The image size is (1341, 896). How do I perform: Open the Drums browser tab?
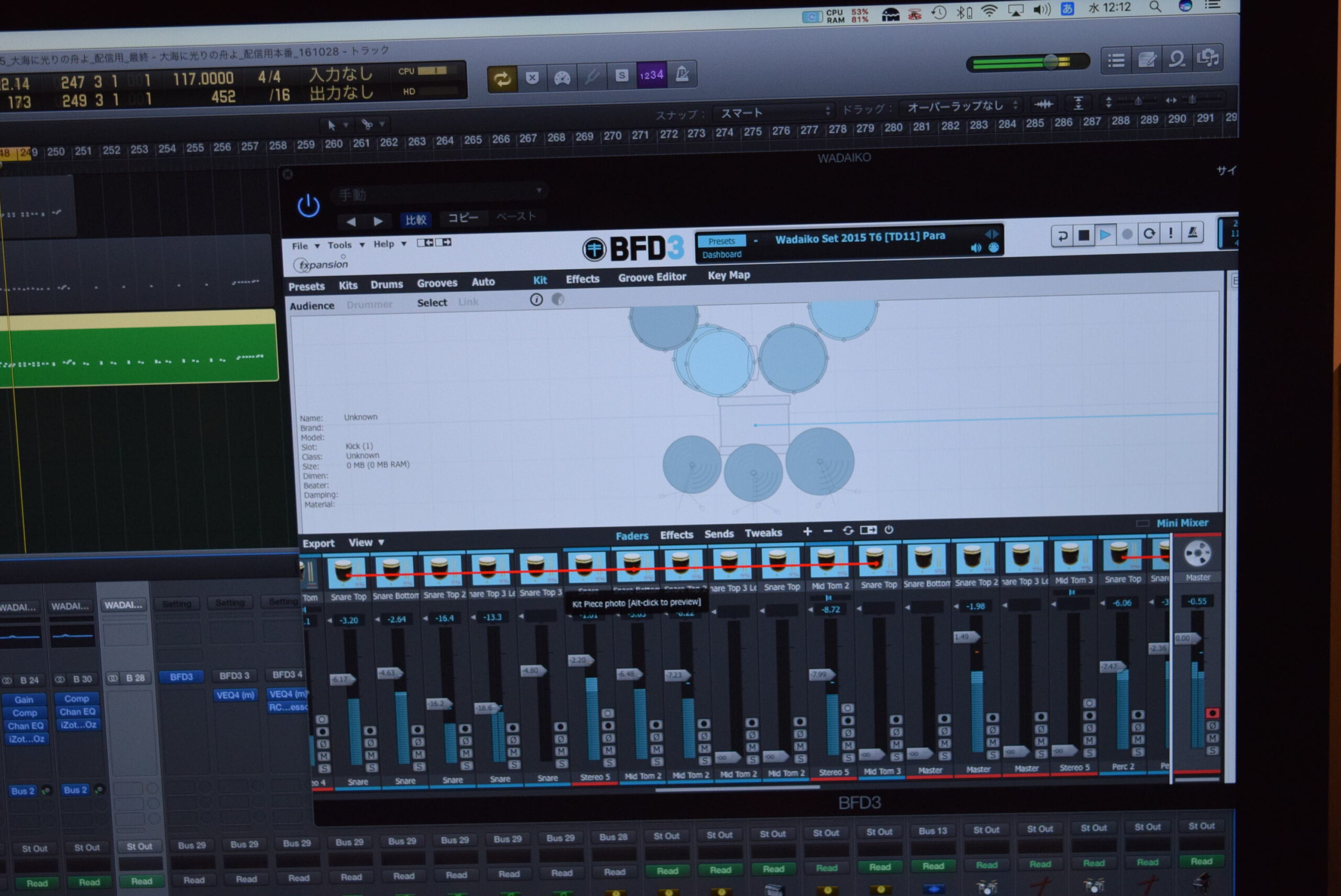[x=387, y=284]
